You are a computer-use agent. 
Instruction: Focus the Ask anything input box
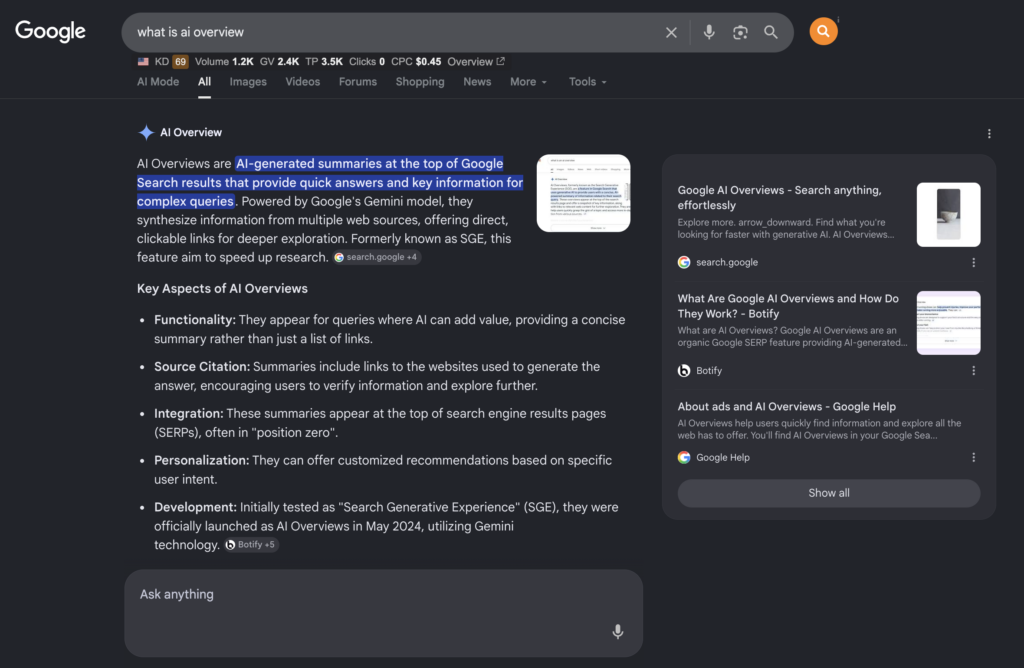(383, 613)
